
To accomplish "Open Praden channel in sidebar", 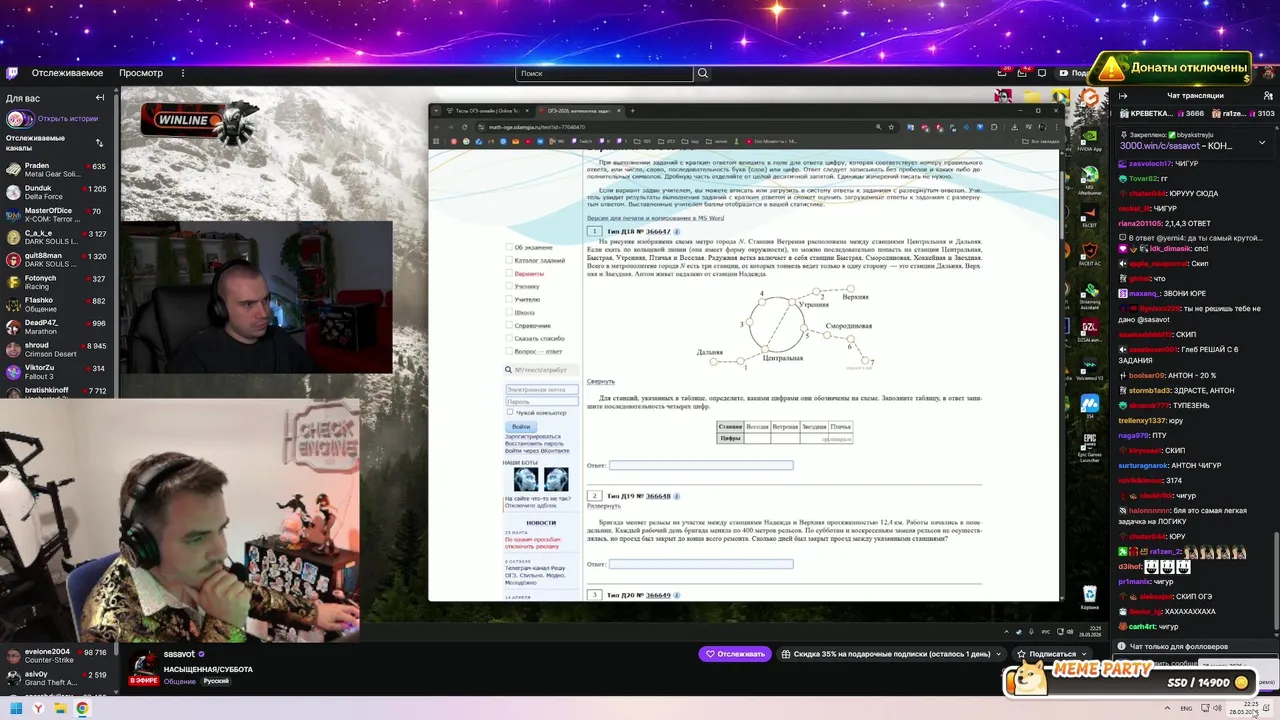I will [x=57, y=169].
